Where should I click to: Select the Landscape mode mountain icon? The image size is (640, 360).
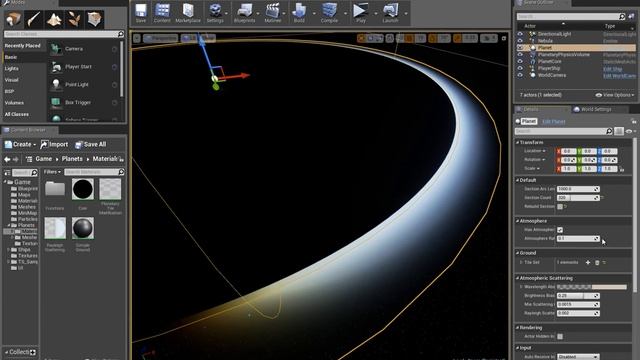(54, 19)
